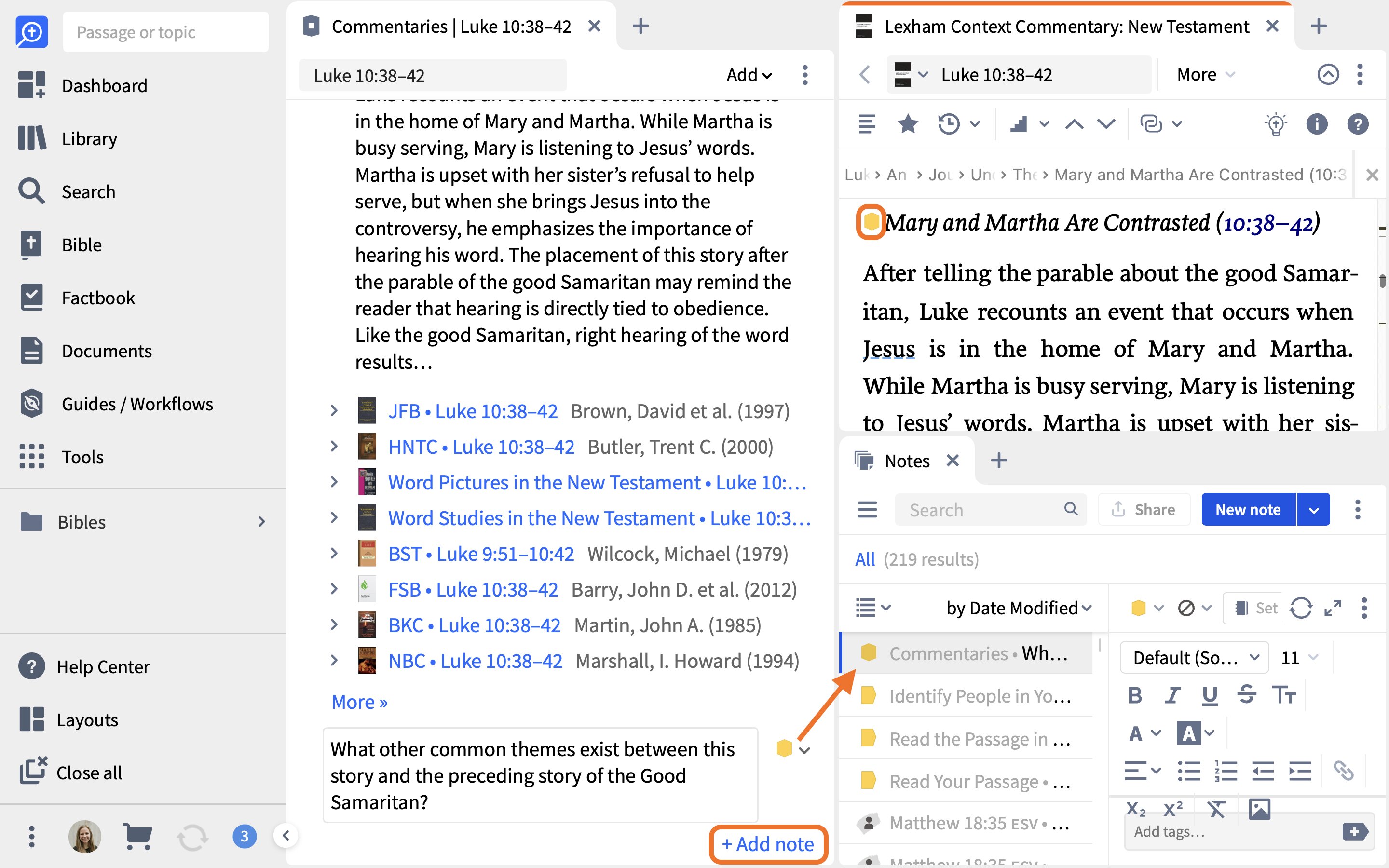Open the Add dropdown in Commentaries panel
Viewport: 1389px width, 868px height.
[x=749, y=75]
